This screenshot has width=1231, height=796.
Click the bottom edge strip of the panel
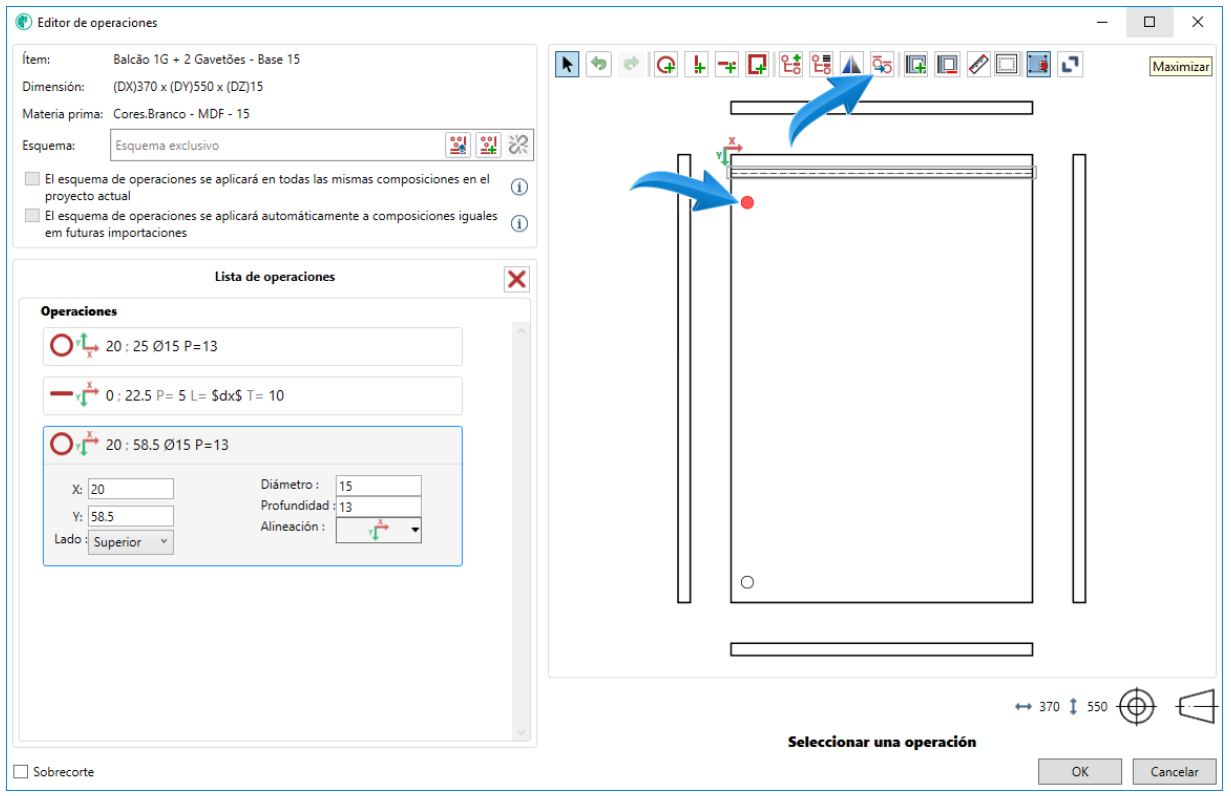point(881,649)
